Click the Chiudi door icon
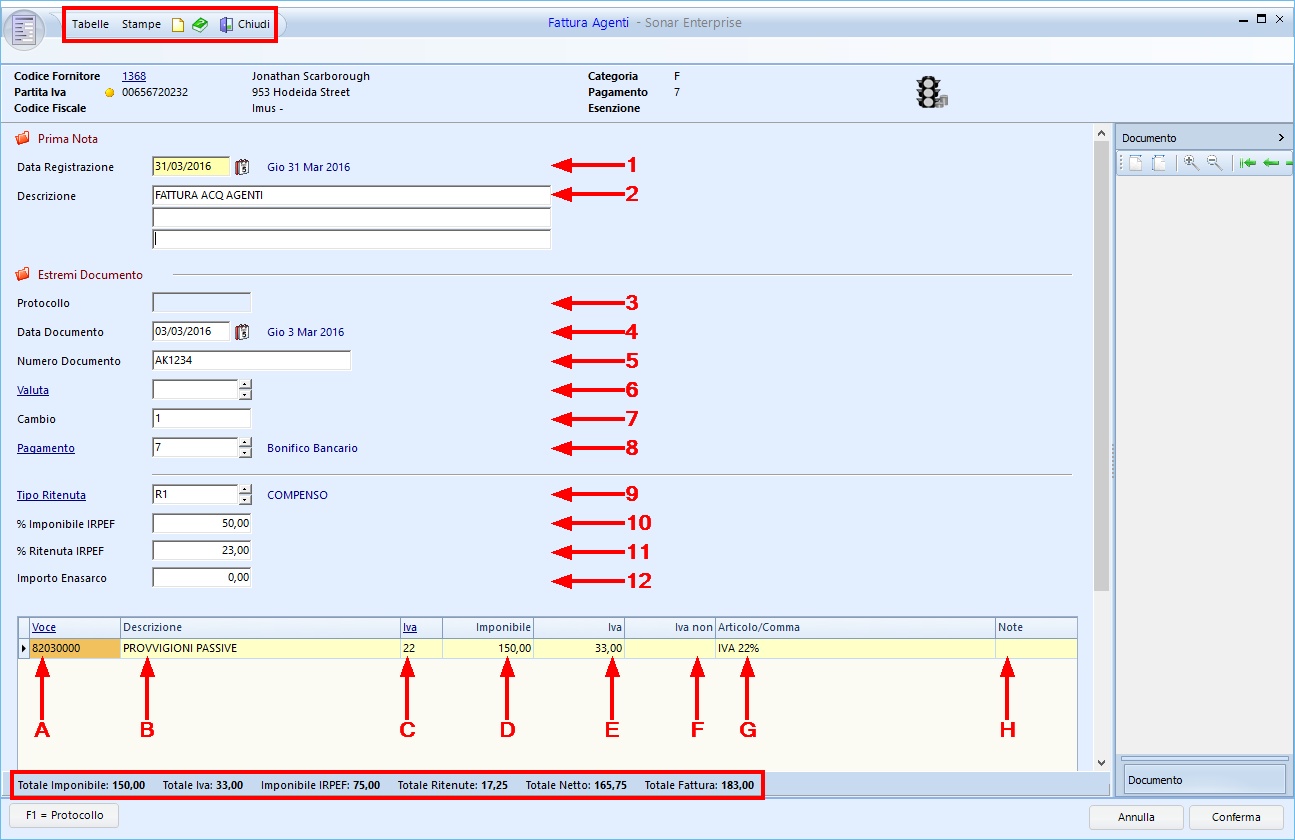The height and width of the screenshot is (840, 1295). click(226, 25)
